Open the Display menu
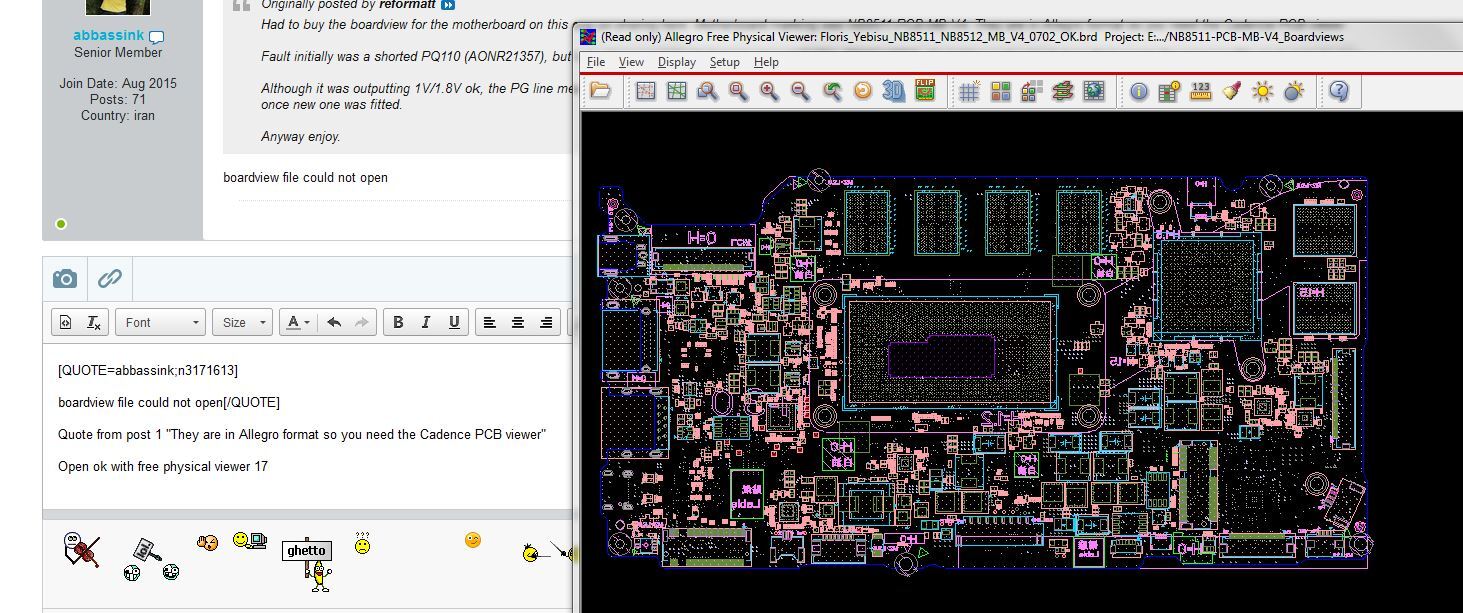Screen dimensions: 1463x613 tap(676, 62)
